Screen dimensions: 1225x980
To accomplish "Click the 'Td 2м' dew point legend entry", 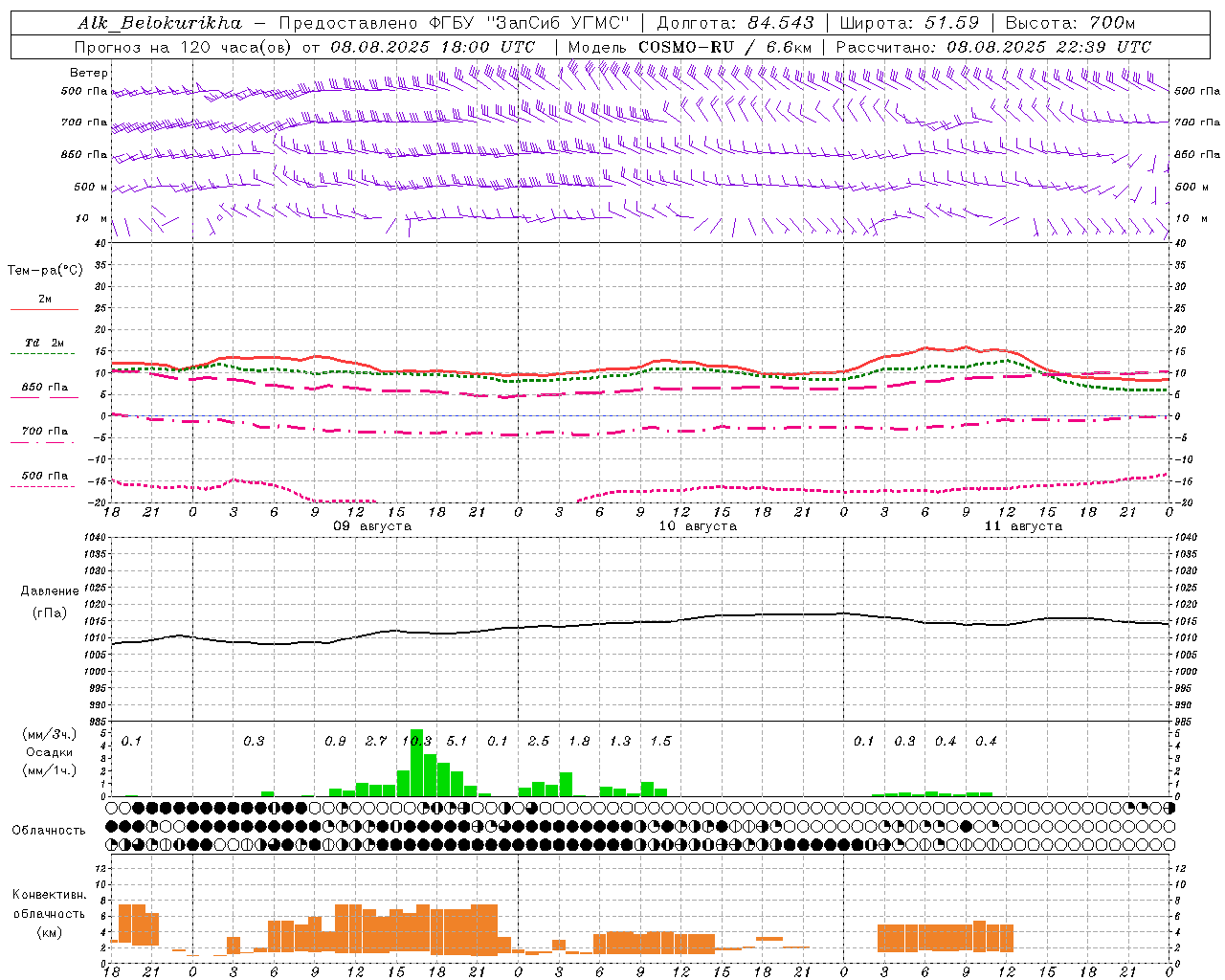I will point(44,343).
